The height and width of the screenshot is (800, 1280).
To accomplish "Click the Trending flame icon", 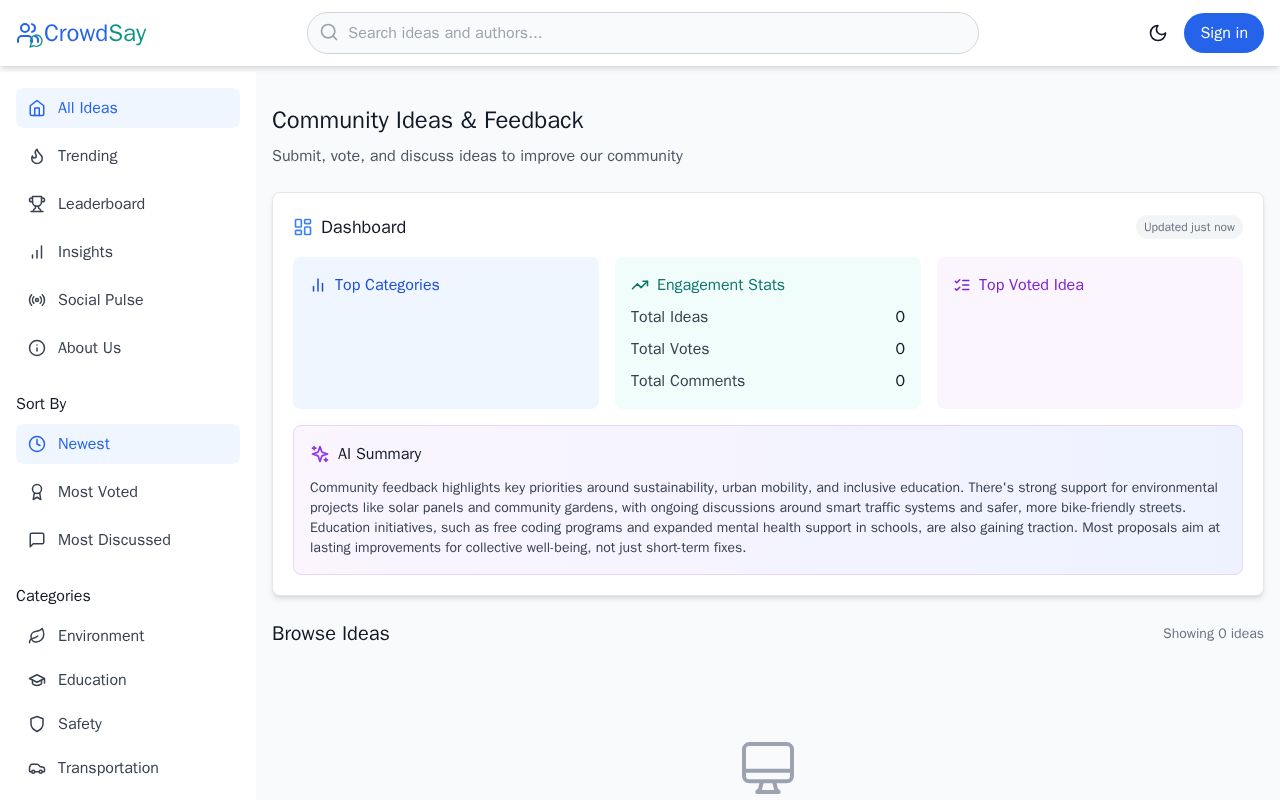I will [x=37, y=156].
